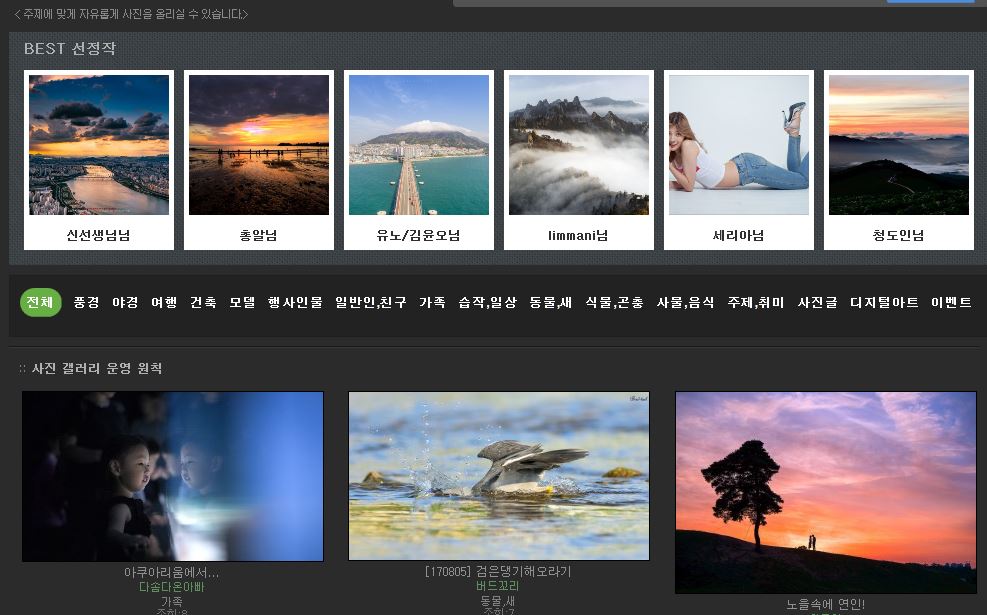Image resolution: width=987 pixels, height=615 pixels.
Task: Click the post title 아쿠아리움에서...
Action: [172, 572]
